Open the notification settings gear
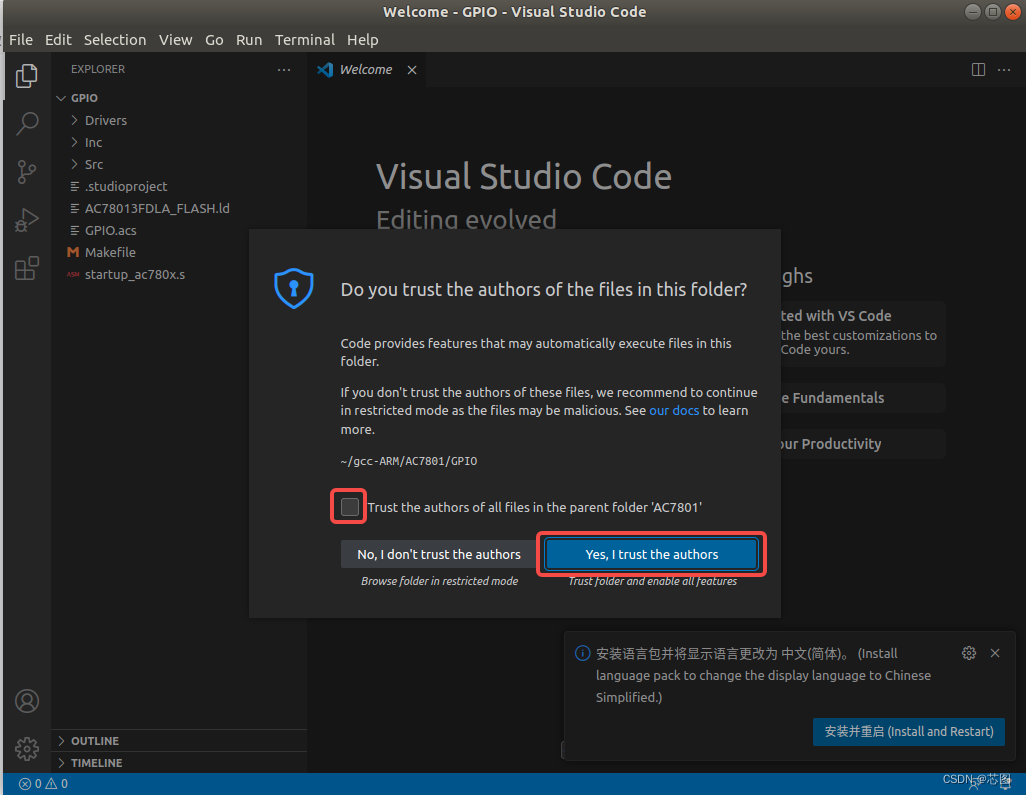The height and width of the screenshot is (795, 1026). (x=968, y=652)
